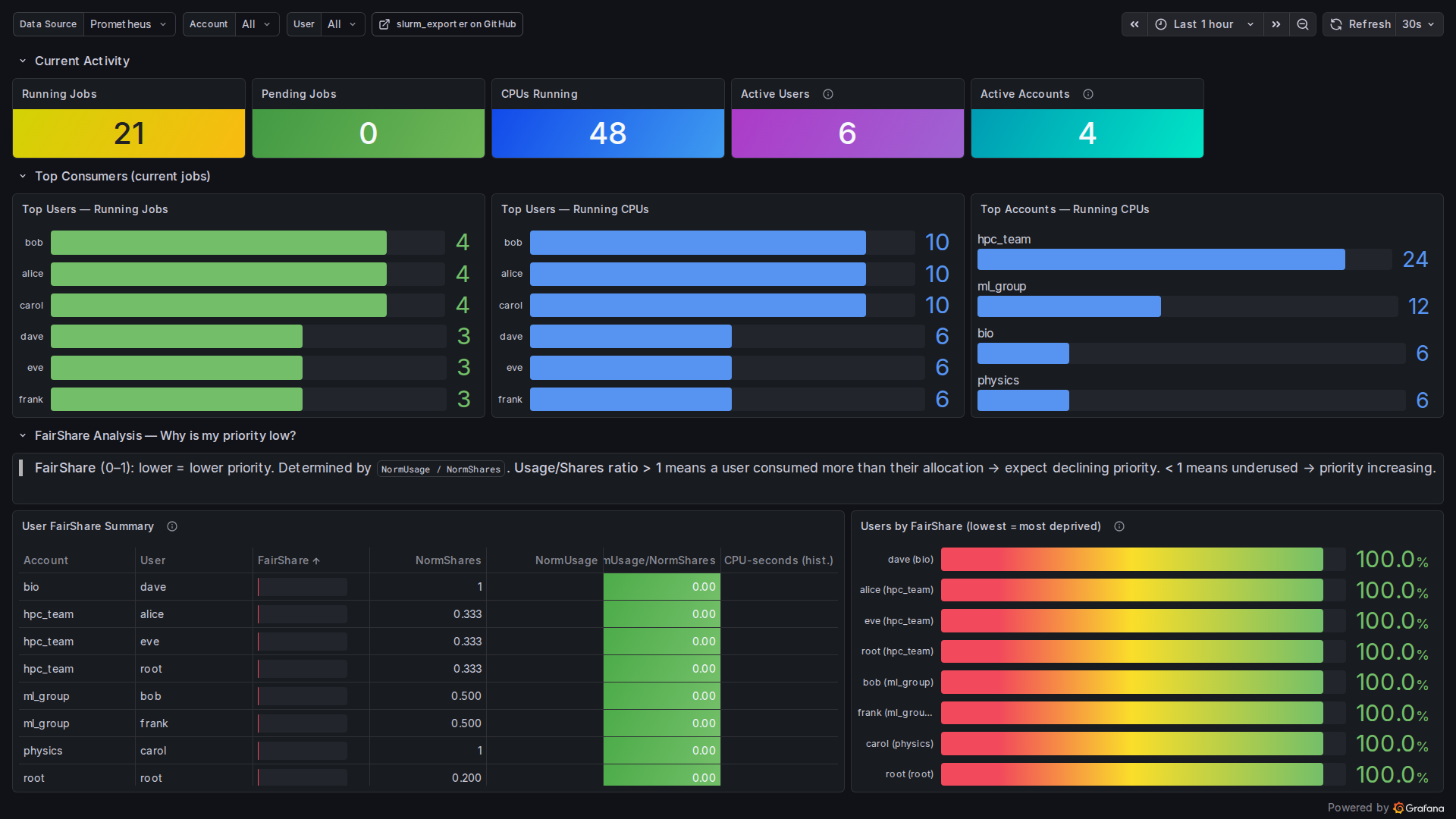Click dave's blue Running CPUs bar
The width and height of the screenshot is (1456, 819).
631,337
